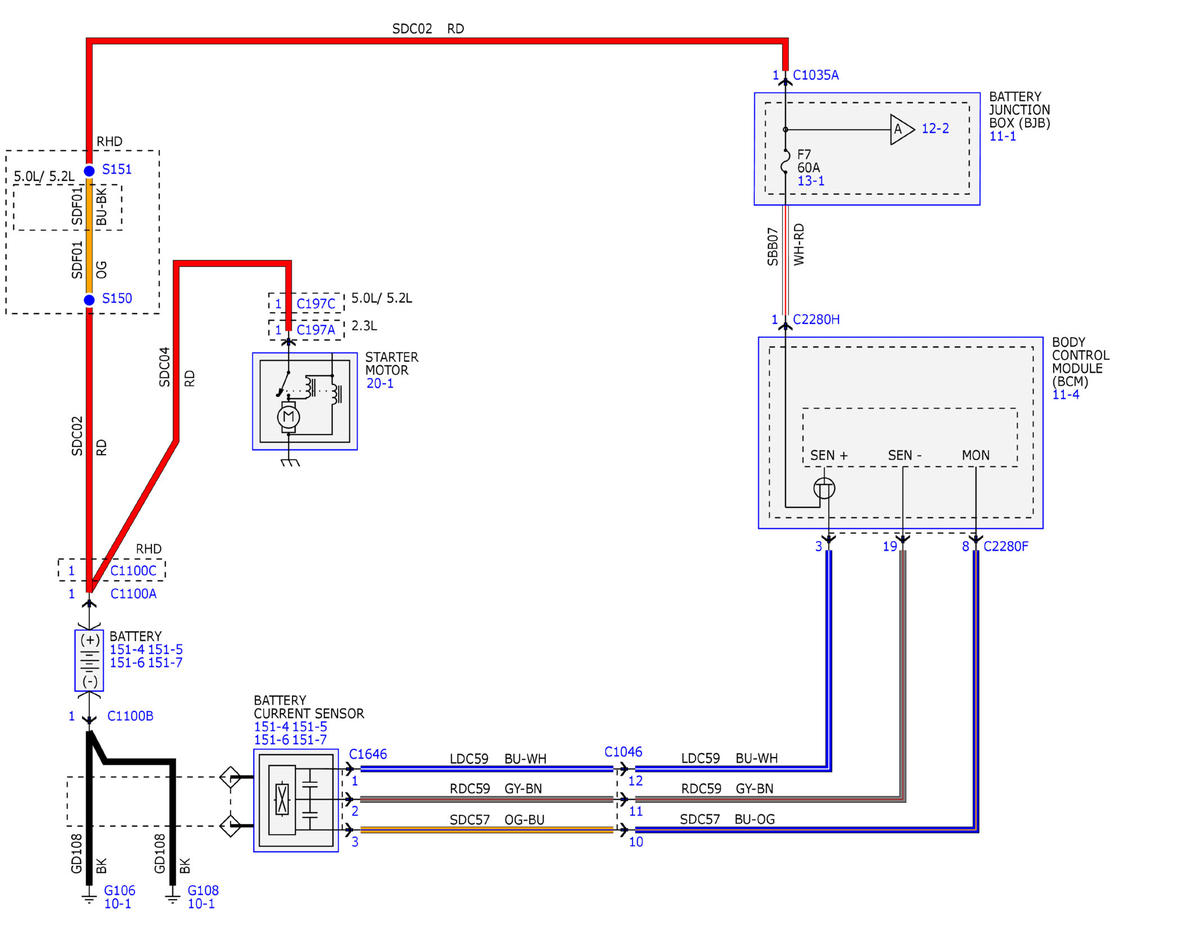The image size is (1200, 927).
Task: Click the SDC04 circuit label
Action: point(165,367)
